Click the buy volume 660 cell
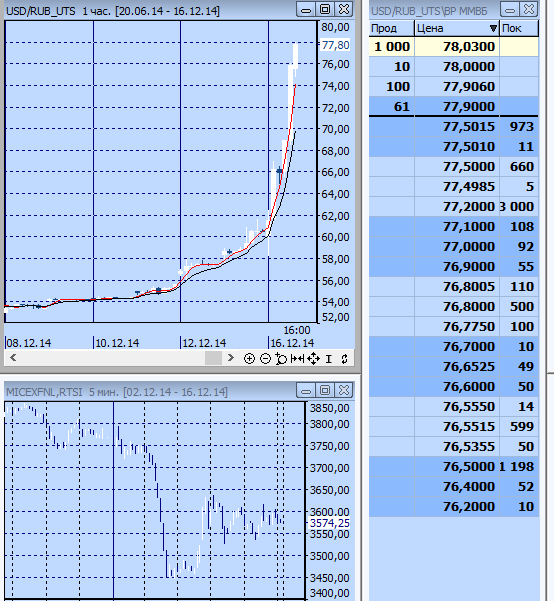This screenshot has height=601, width=554. 519,167
